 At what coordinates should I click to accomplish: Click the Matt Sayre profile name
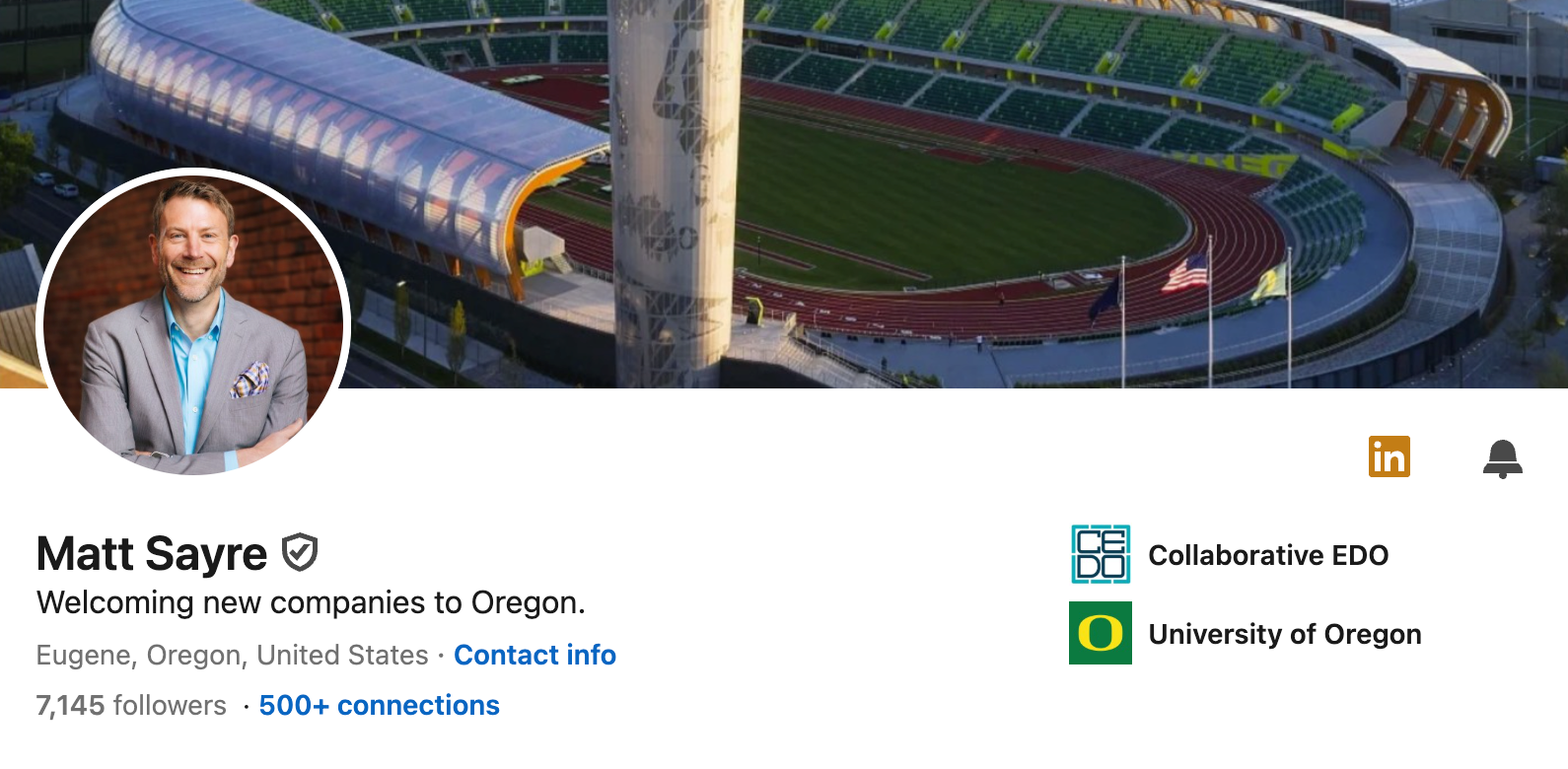(x=152, y=553)
